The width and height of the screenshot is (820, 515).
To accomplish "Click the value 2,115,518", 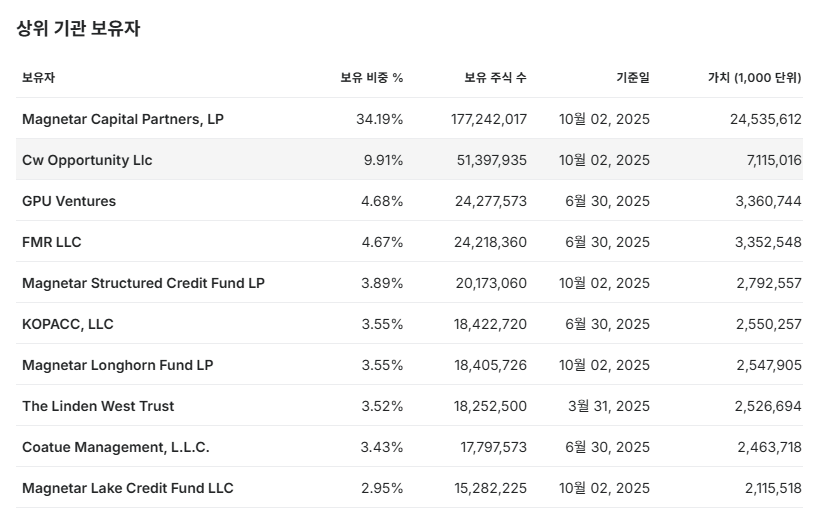I will (x=773, y=488).
